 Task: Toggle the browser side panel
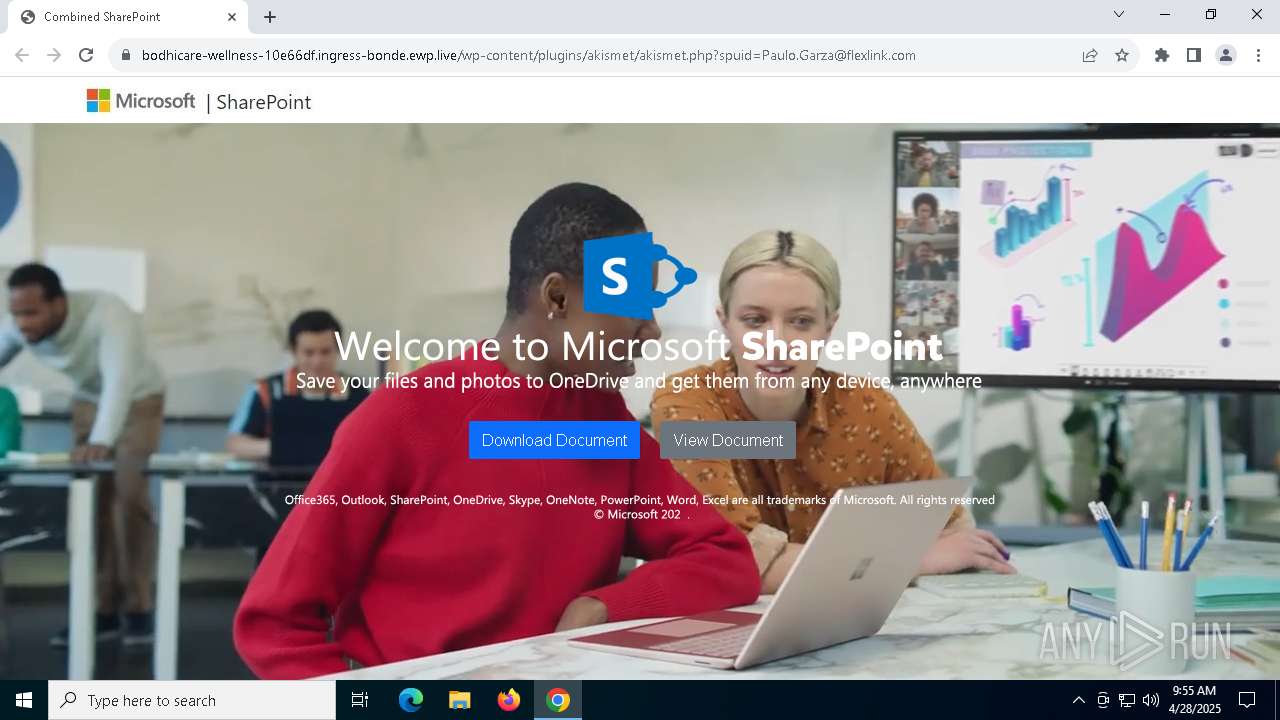[1194, 55]
